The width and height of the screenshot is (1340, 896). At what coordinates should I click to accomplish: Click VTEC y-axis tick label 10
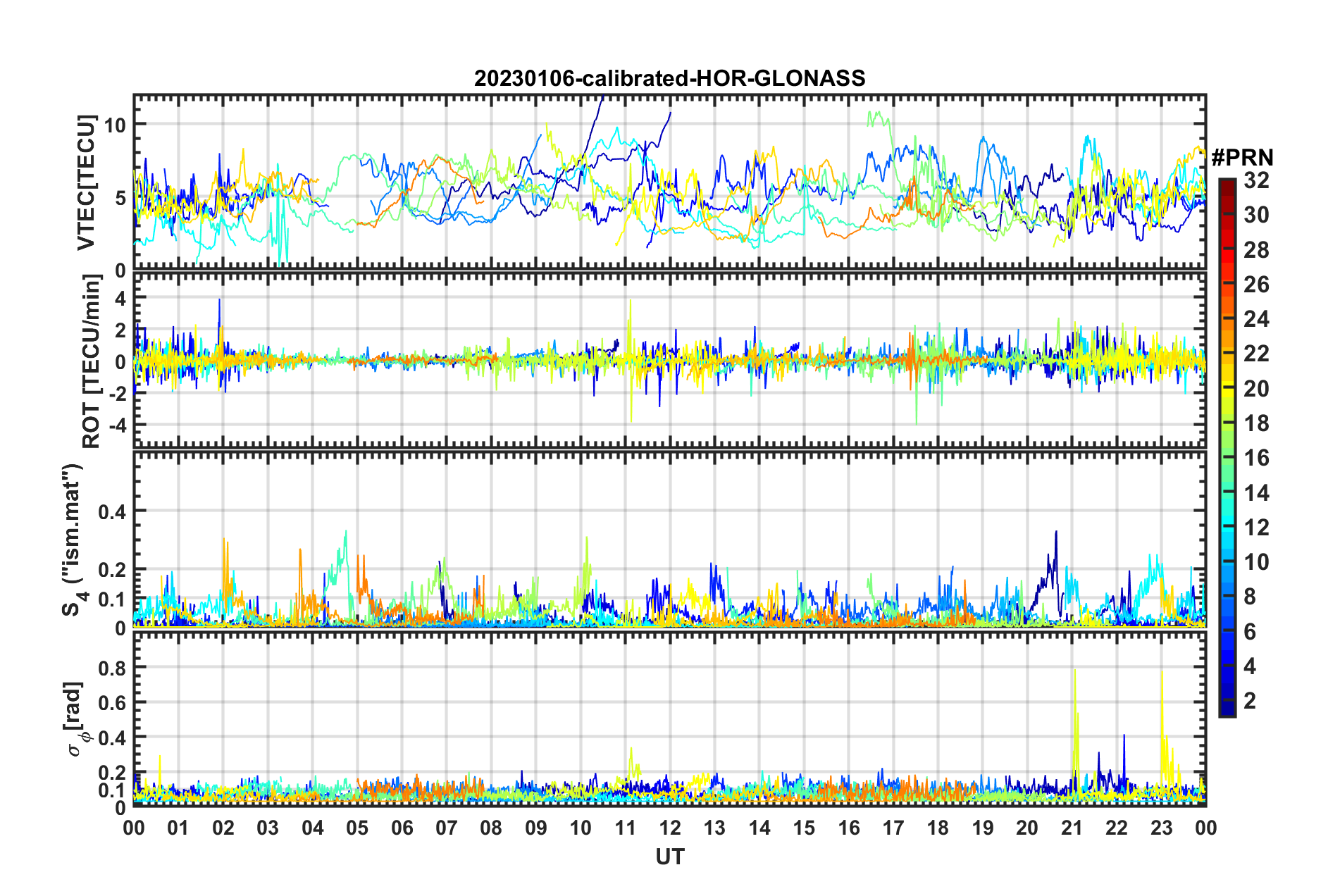click(x=116, y=125)
